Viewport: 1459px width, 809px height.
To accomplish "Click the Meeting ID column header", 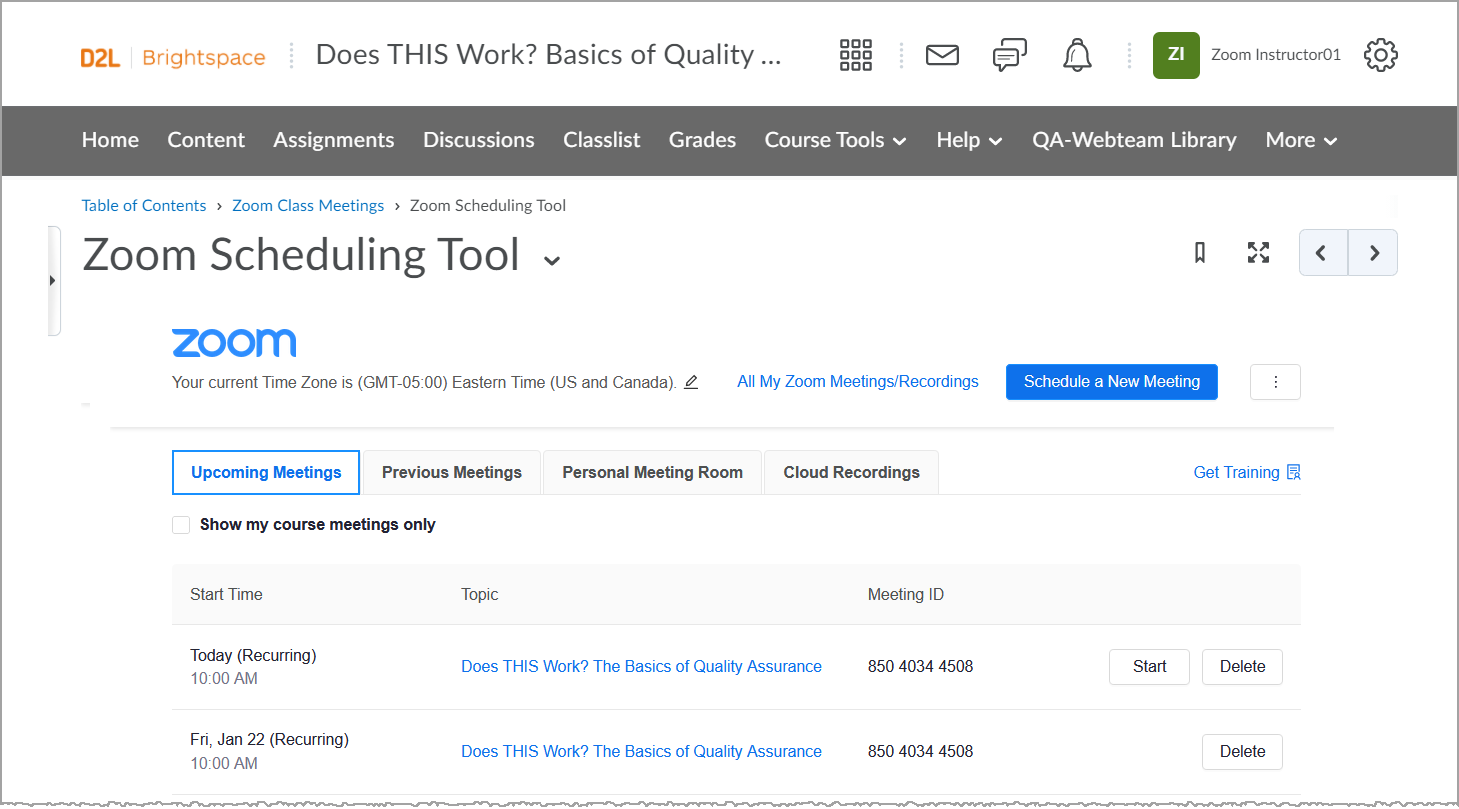I will (x=905, y=594).
